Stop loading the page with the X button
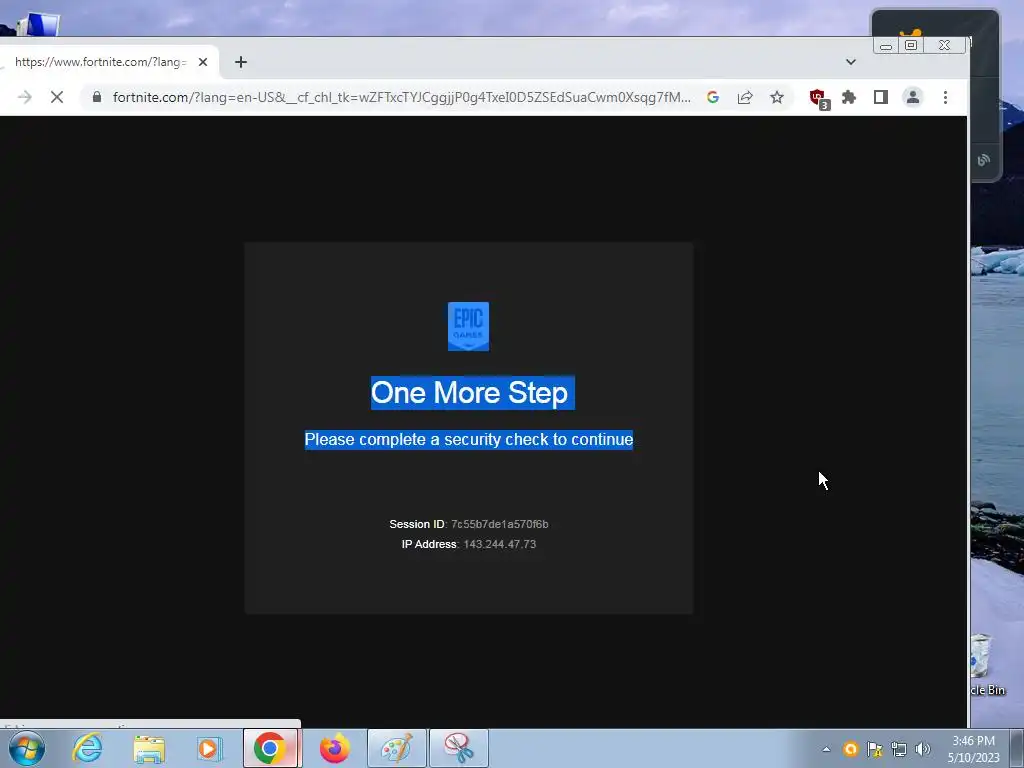 (57, 97)
